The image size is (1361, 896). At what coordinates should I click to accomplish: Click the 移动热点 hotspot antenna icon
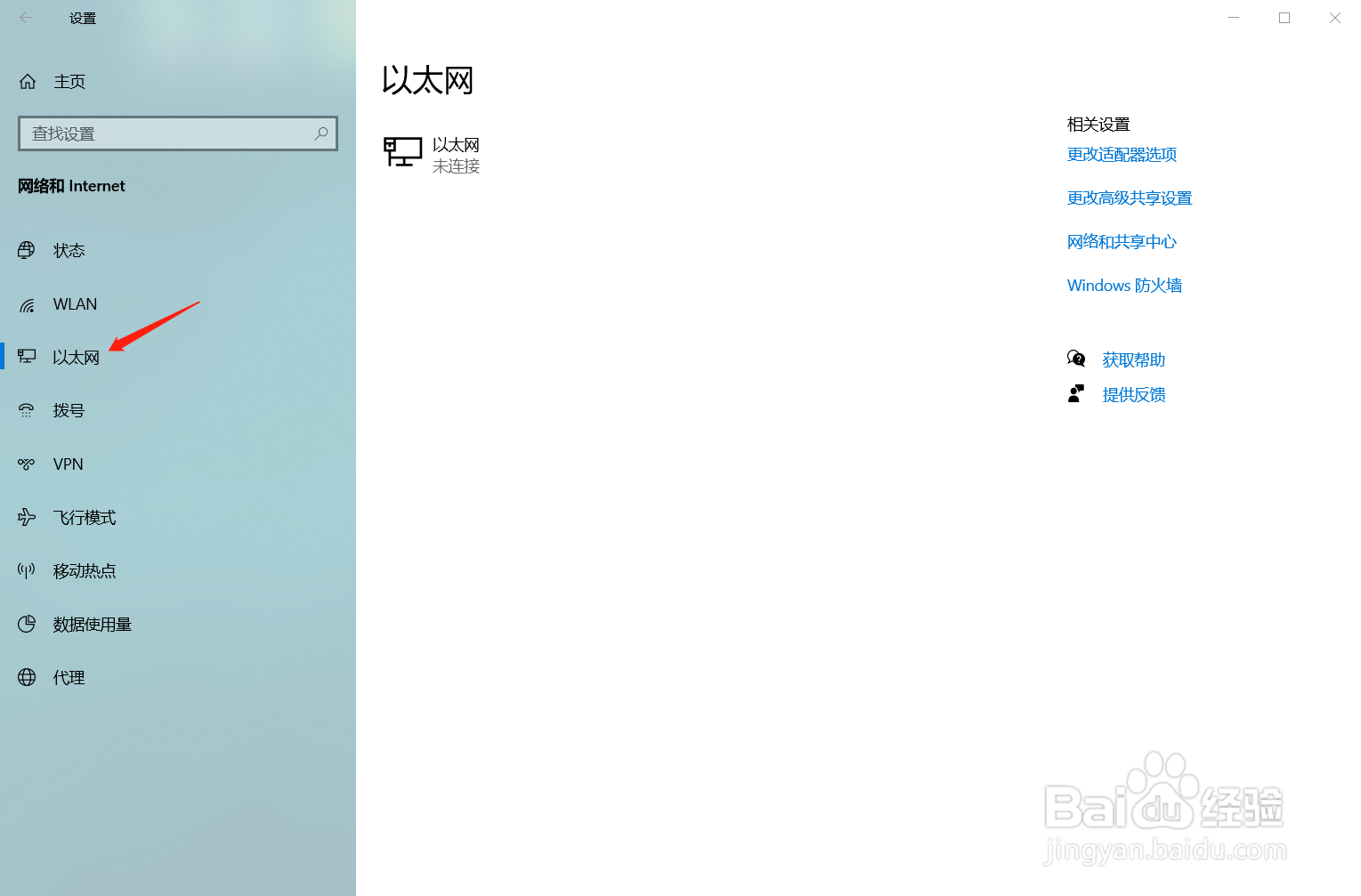coord(27,570)
